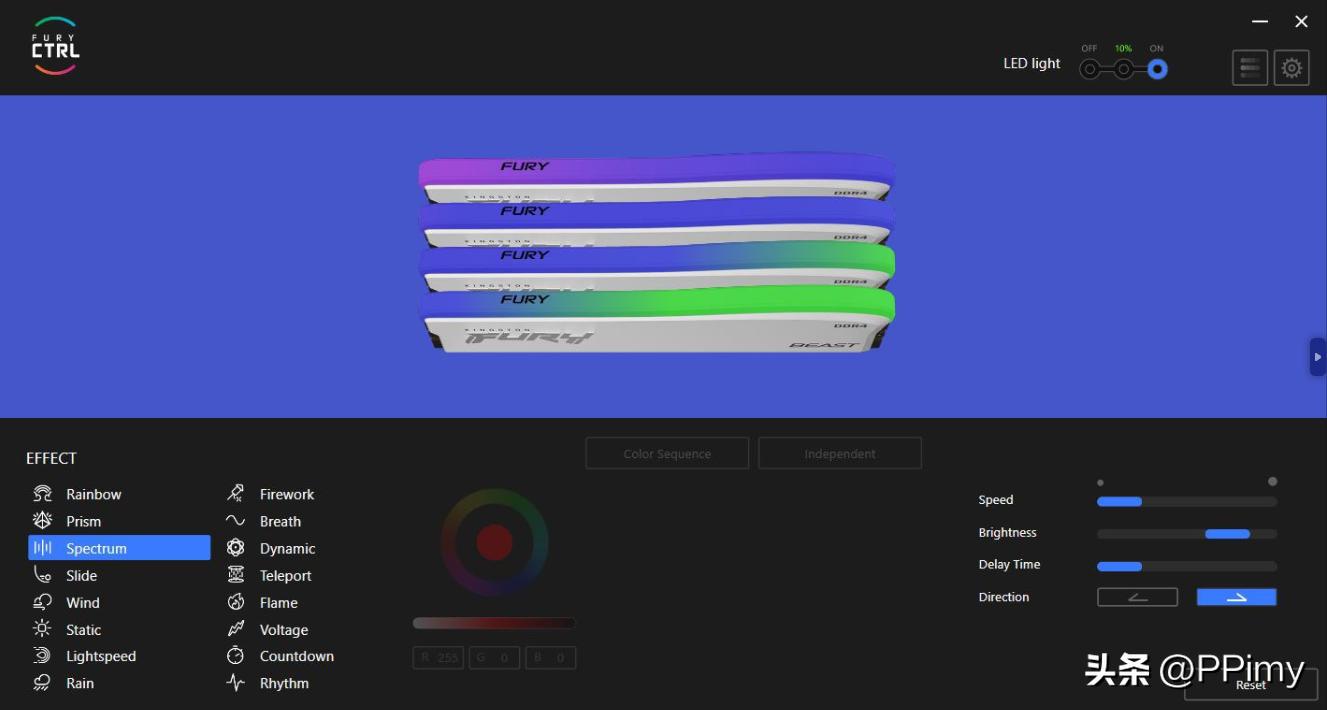Screen dimensions: 1327x710
Task: Select the top FURY memory module
Action: [656, 176]
